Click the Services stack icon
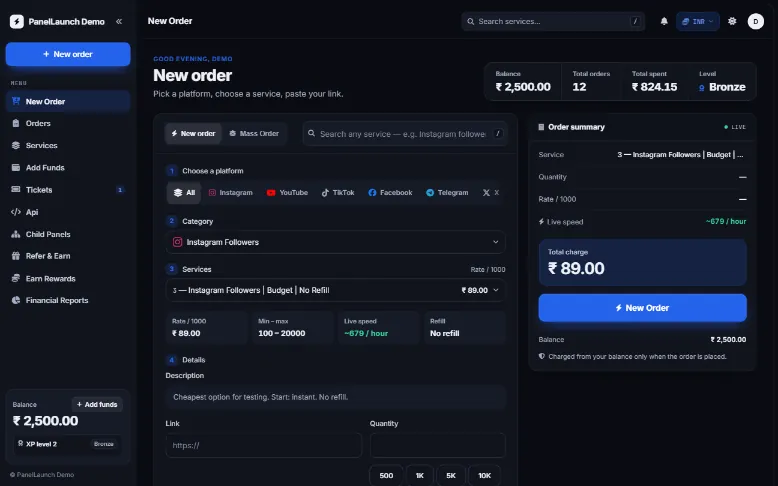 click(16, 145)
